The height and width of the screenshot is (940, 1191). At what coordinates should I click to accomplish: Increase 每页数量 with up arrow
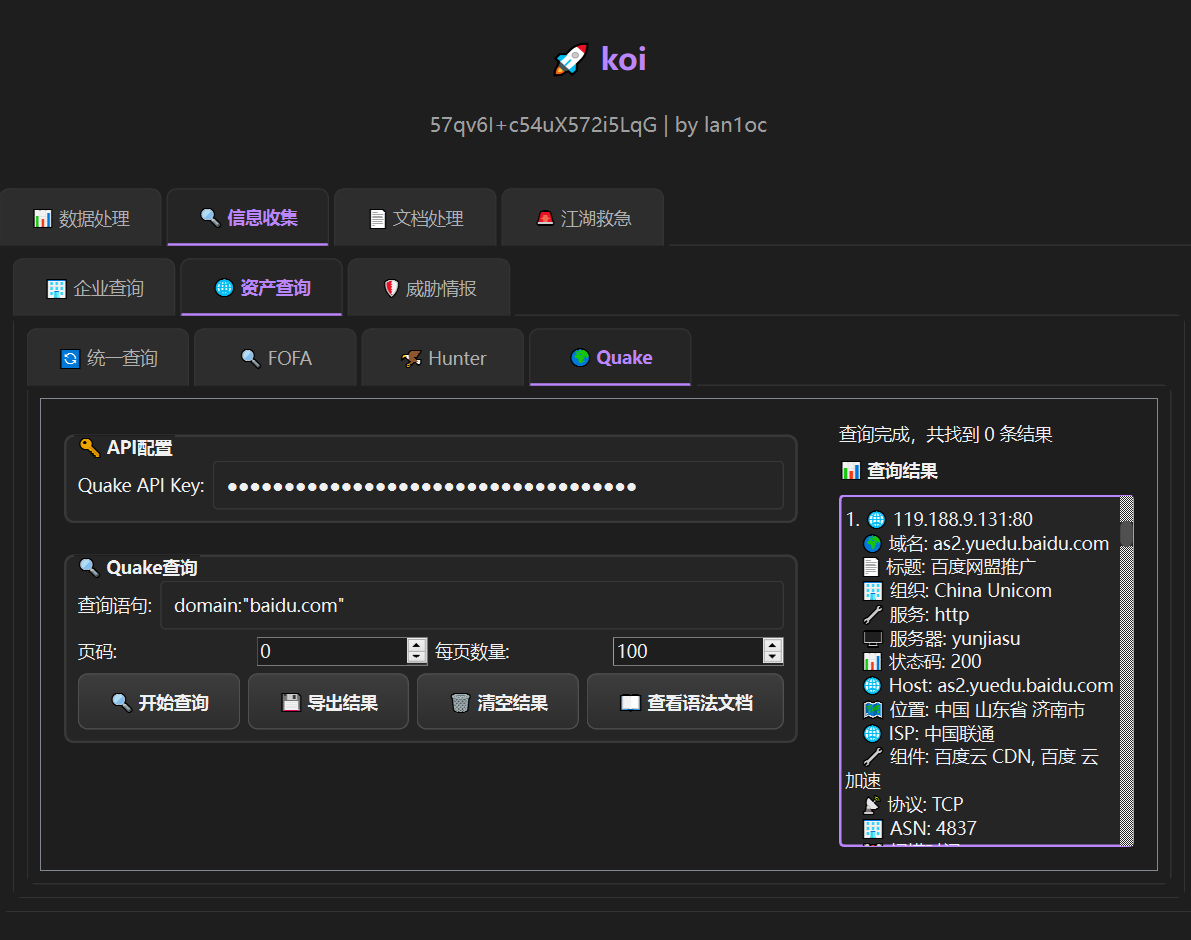772,645
